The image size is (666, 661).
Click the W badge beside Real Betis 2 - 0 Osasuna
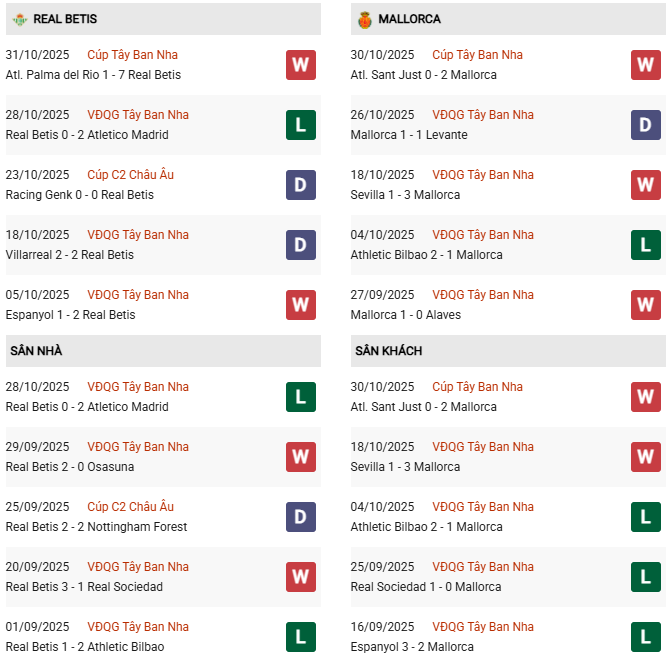tap(300, 457)
